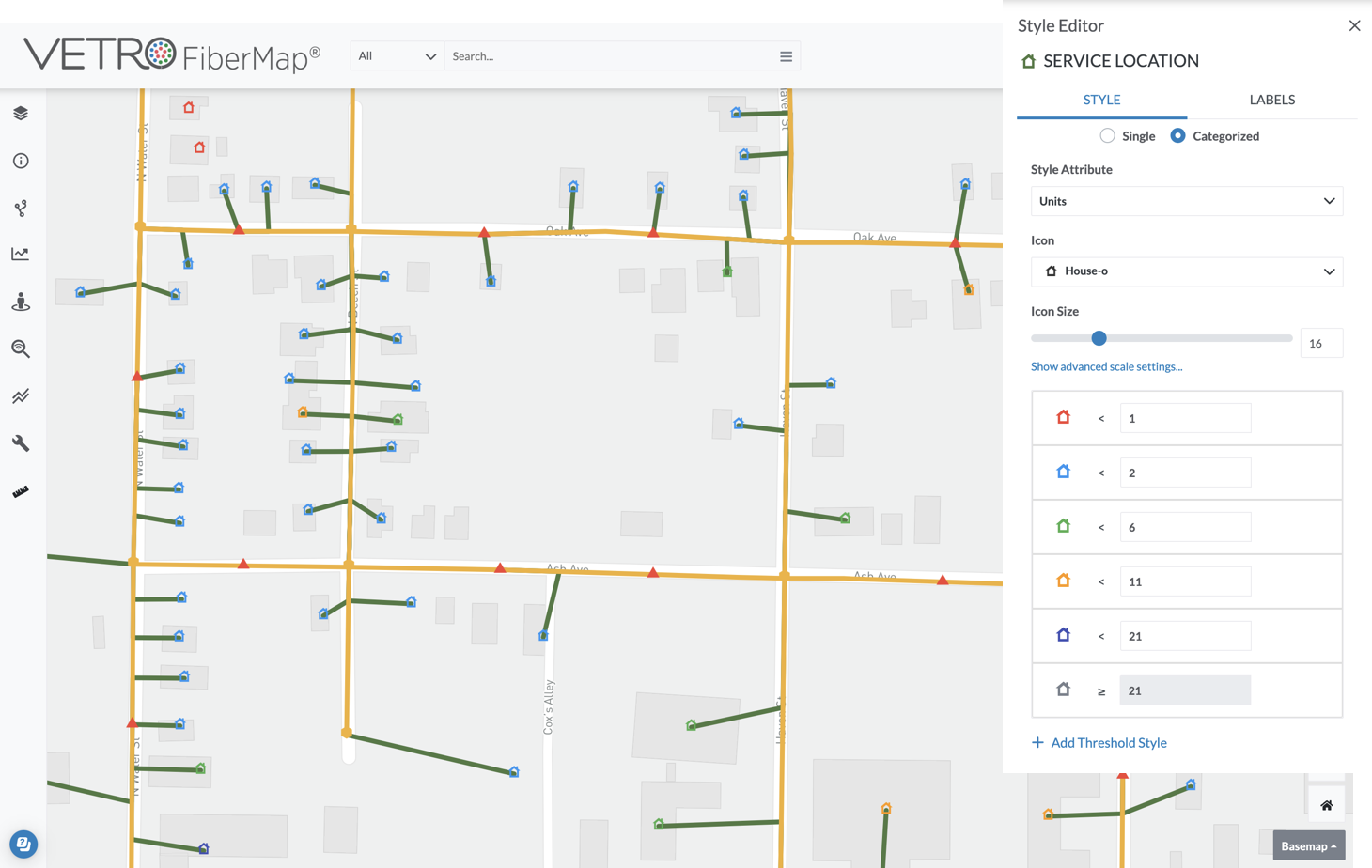Image resolution: width=1372 pixels, height=868 pixels.
Task: Select the Single style radio button
Action: tap(1108, 136)
